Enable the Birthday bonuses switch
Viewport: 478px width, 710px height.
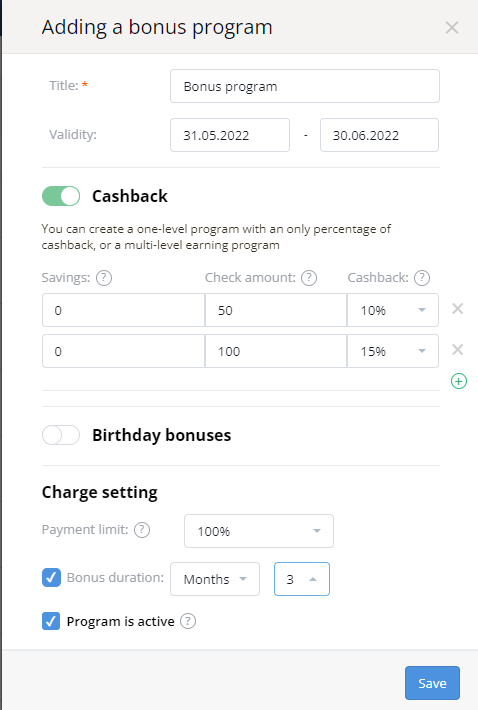pyautogui.click(x=61, y=435)
